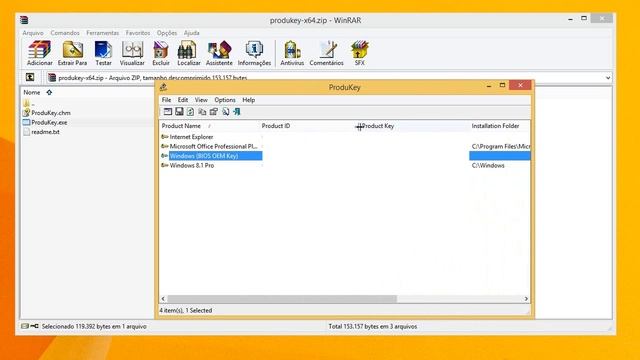Click the Comentários toolbar icon

point(326,53)
